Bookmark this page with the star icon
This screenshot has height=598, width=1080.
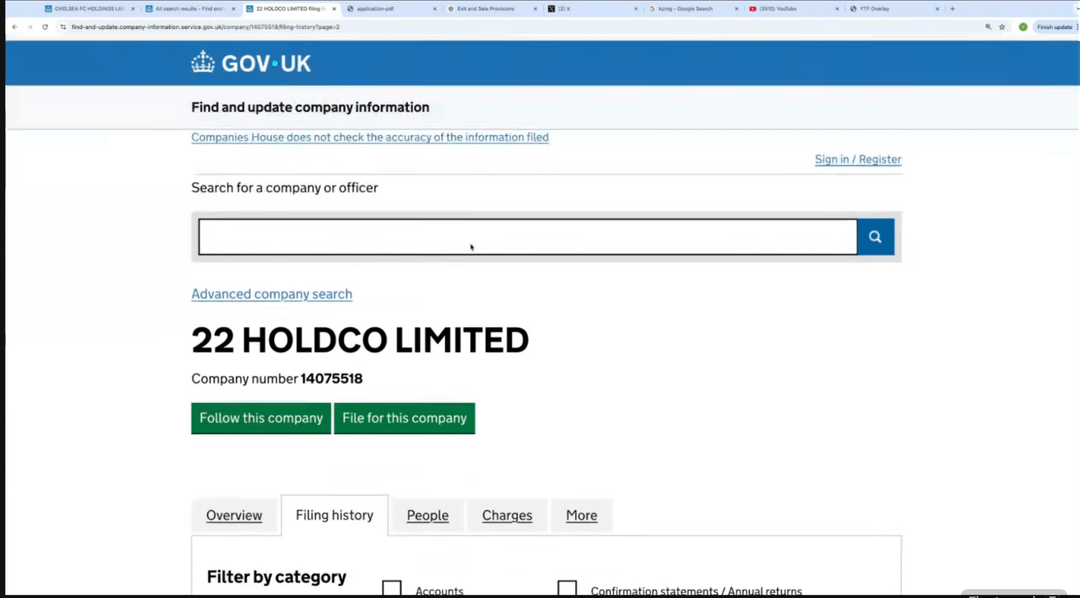tap(1002, 27)
